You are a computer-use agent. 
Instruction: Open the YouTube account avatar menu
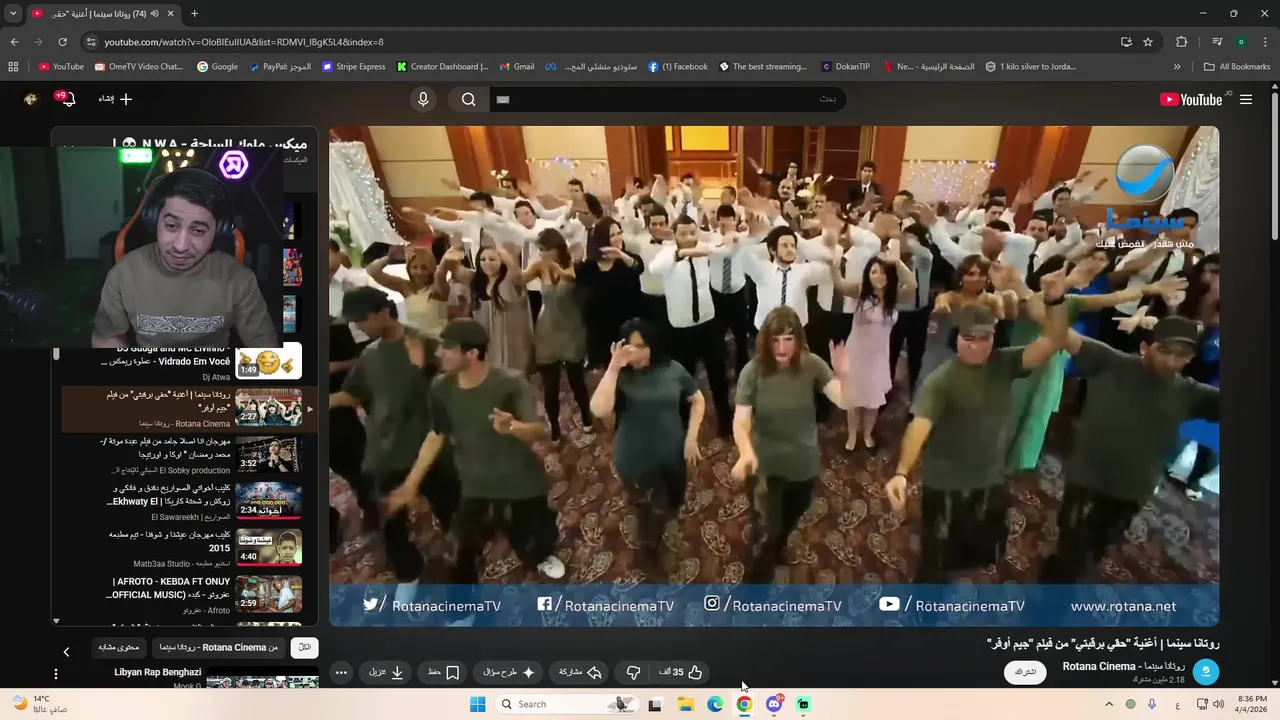31,99
